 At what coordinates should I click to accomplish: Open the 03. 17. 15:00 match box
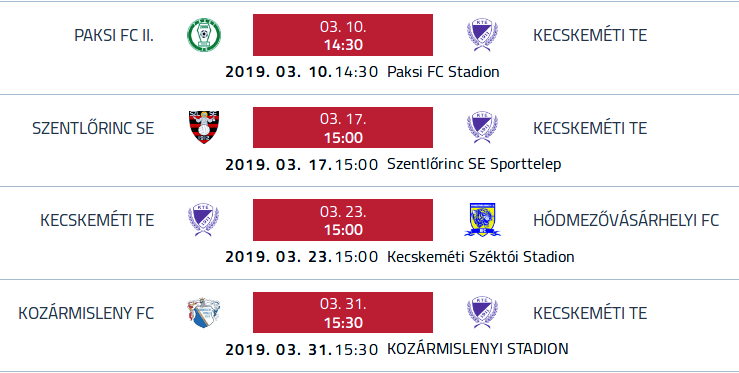[x=343, y=127]
